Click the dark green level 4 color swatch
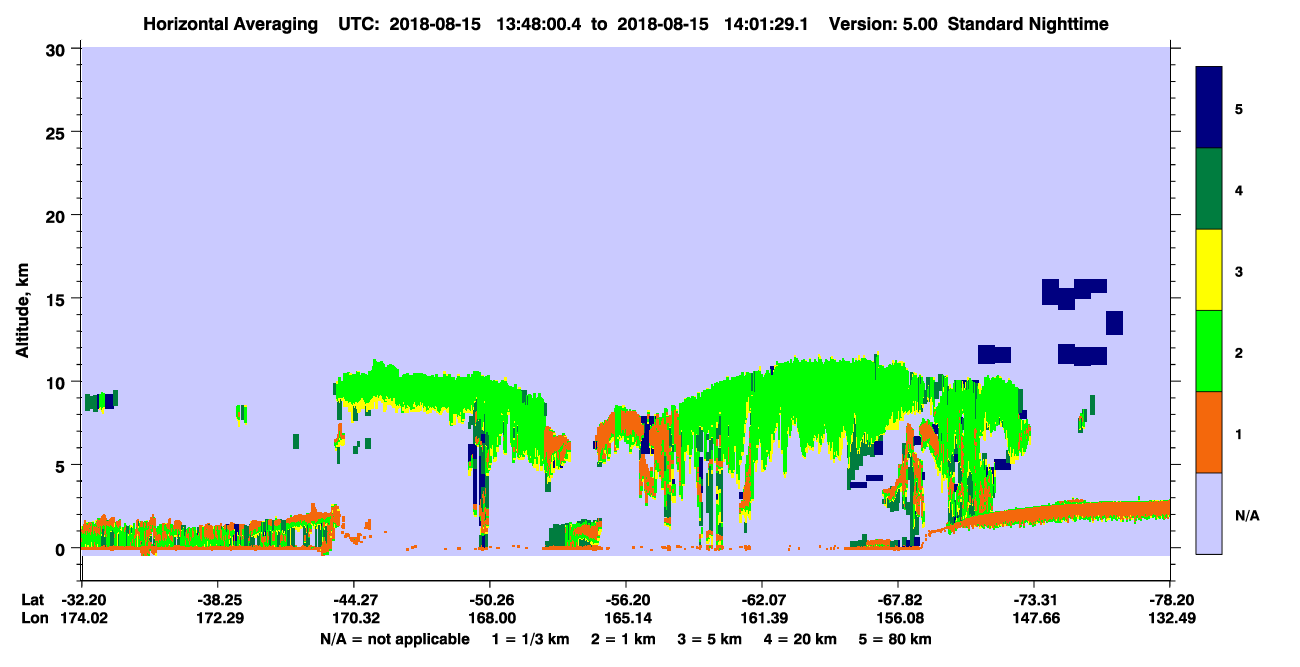 [1209, 189]
